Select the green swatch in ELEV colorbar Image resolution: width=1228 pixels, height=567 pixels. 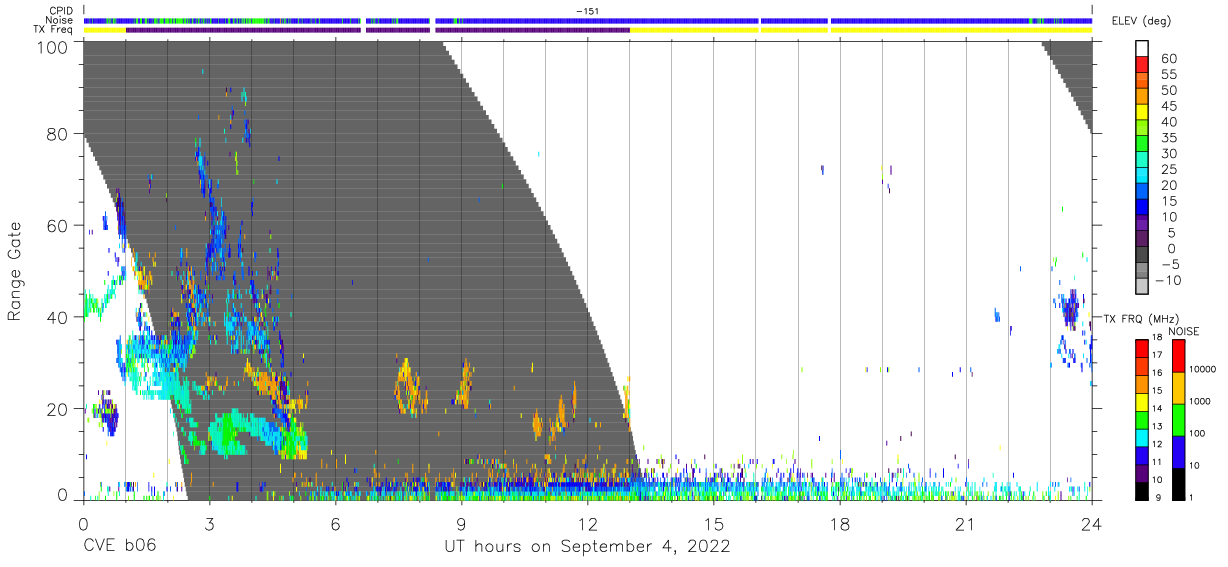(1143, 145)
